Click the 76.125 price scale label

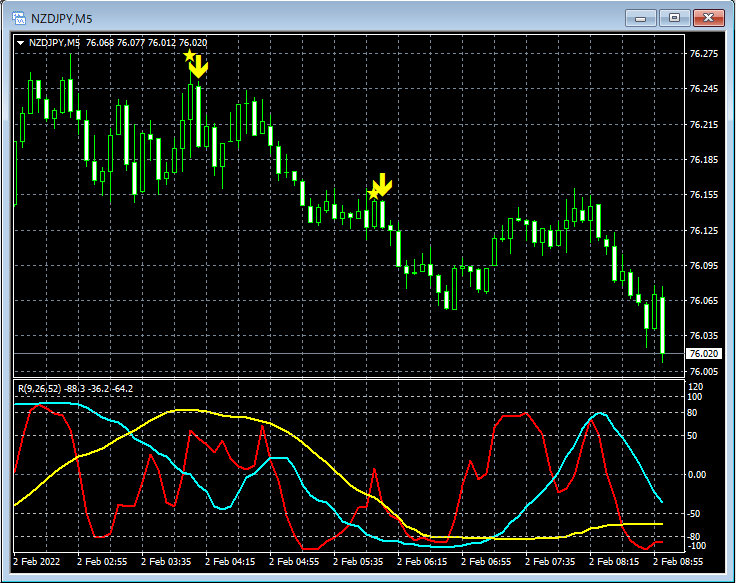704,230
